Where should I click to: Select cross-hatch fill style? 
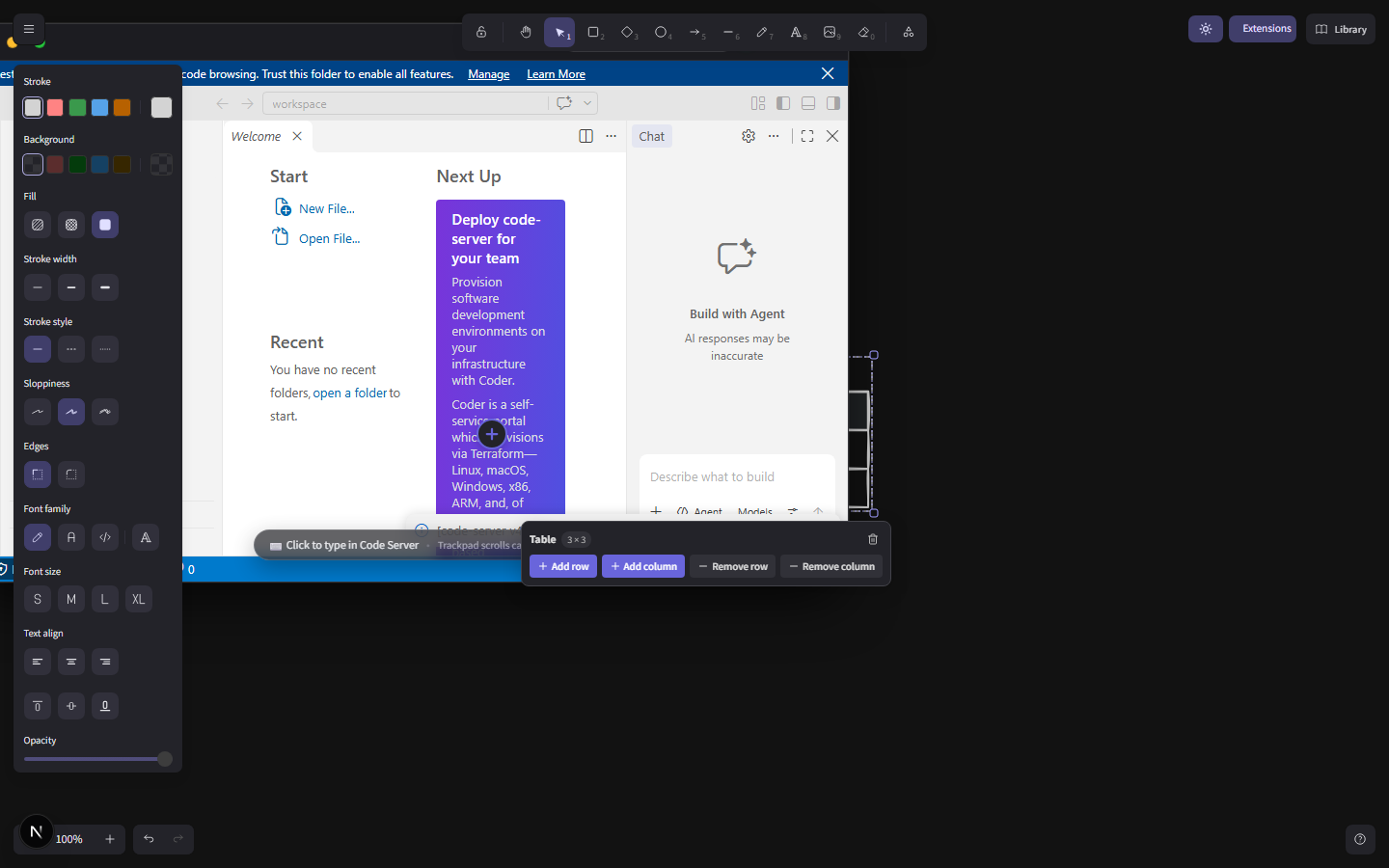(71, 225)
